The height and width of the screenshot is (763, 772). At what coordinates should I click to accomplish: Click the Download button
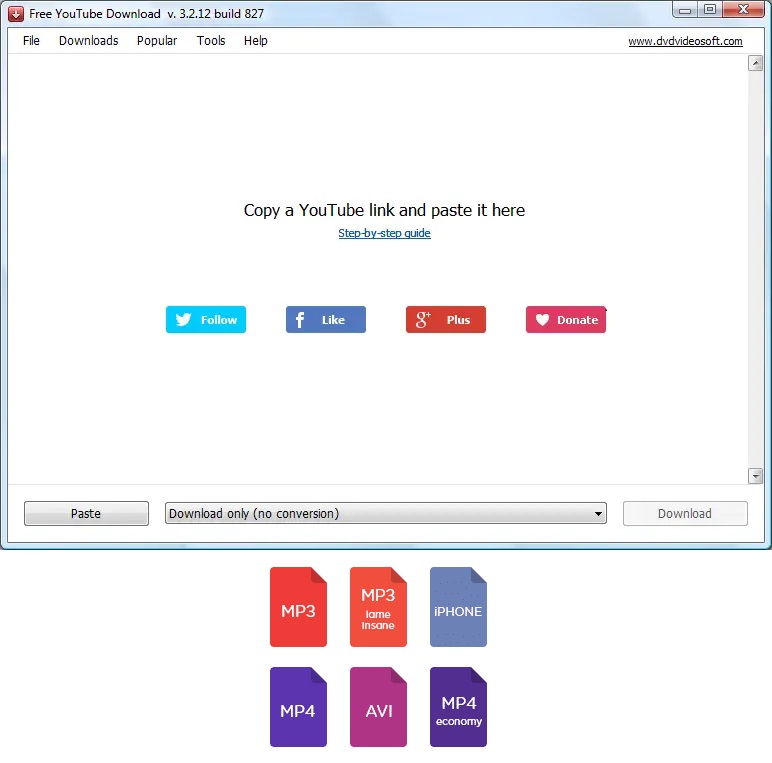(x=685, y=513)
